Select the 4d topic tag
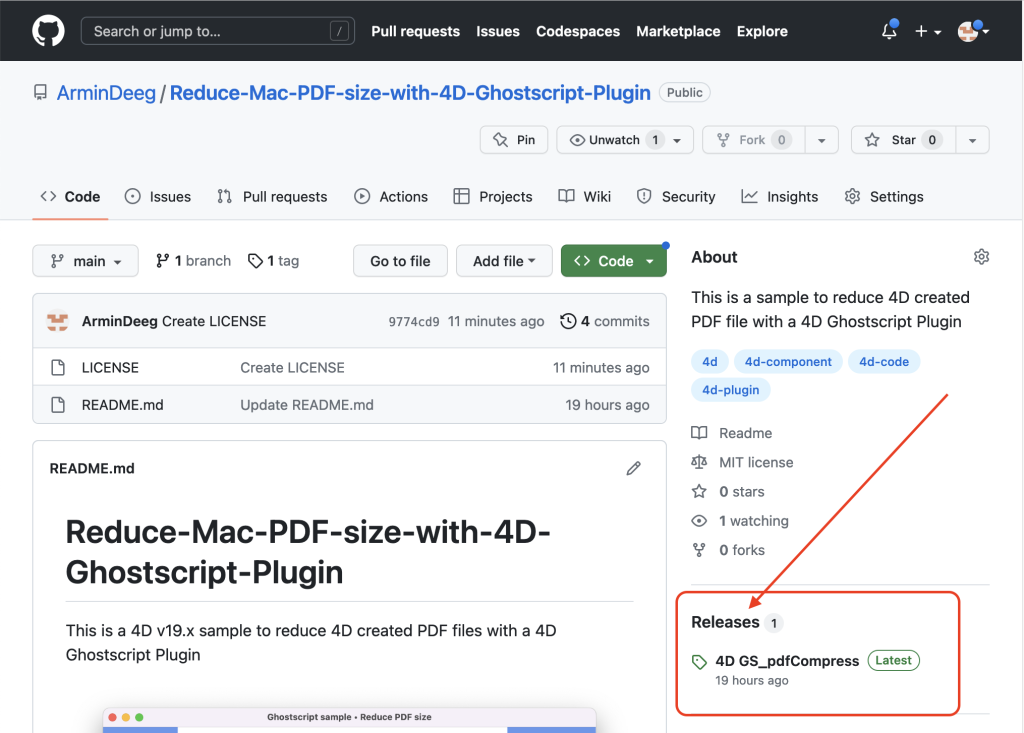Image resolution: width=1024 pixels, height=733 pixels. coord(710,362)
